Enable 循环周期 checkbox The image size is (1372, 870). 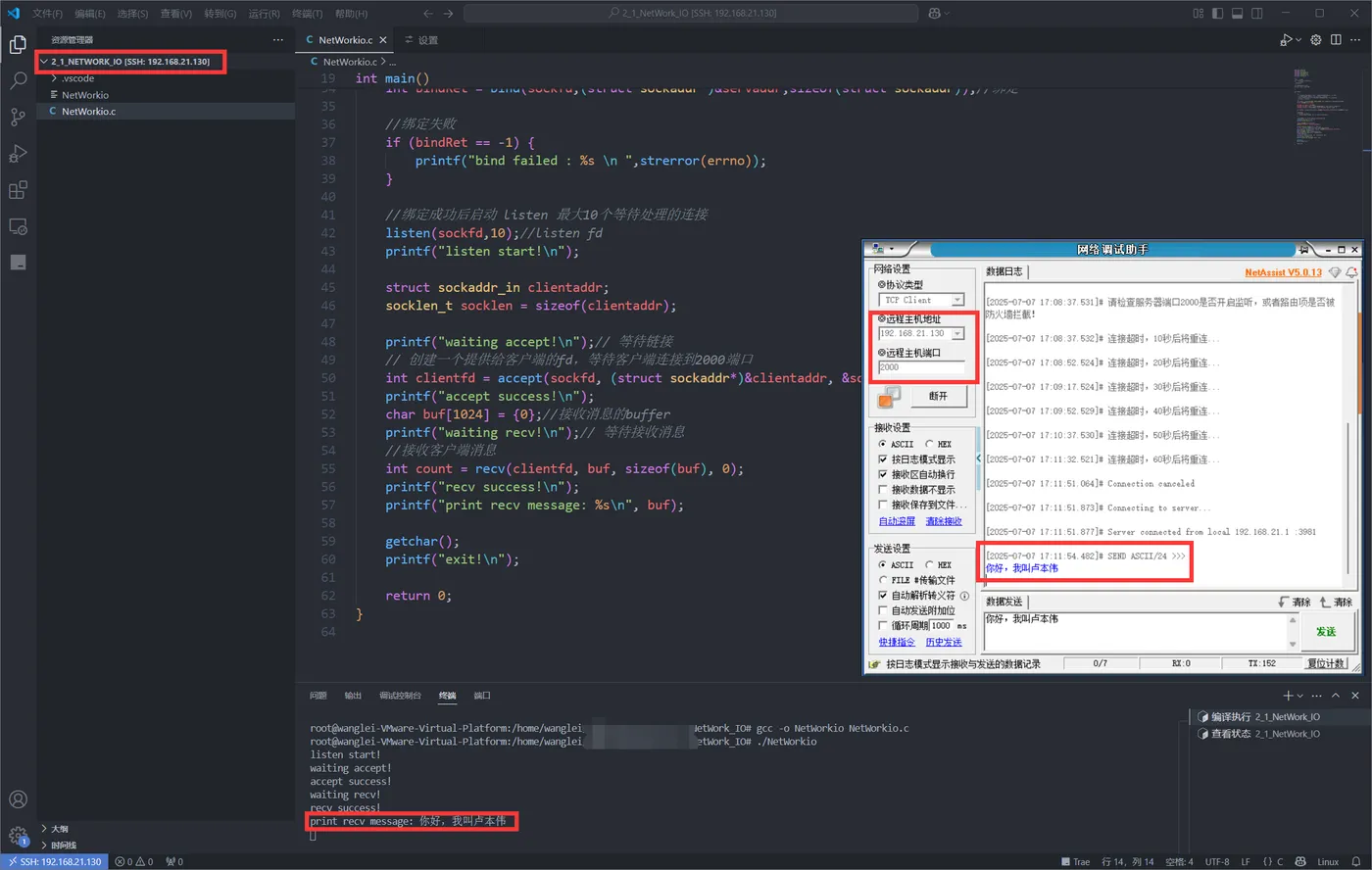coord(883,625)
